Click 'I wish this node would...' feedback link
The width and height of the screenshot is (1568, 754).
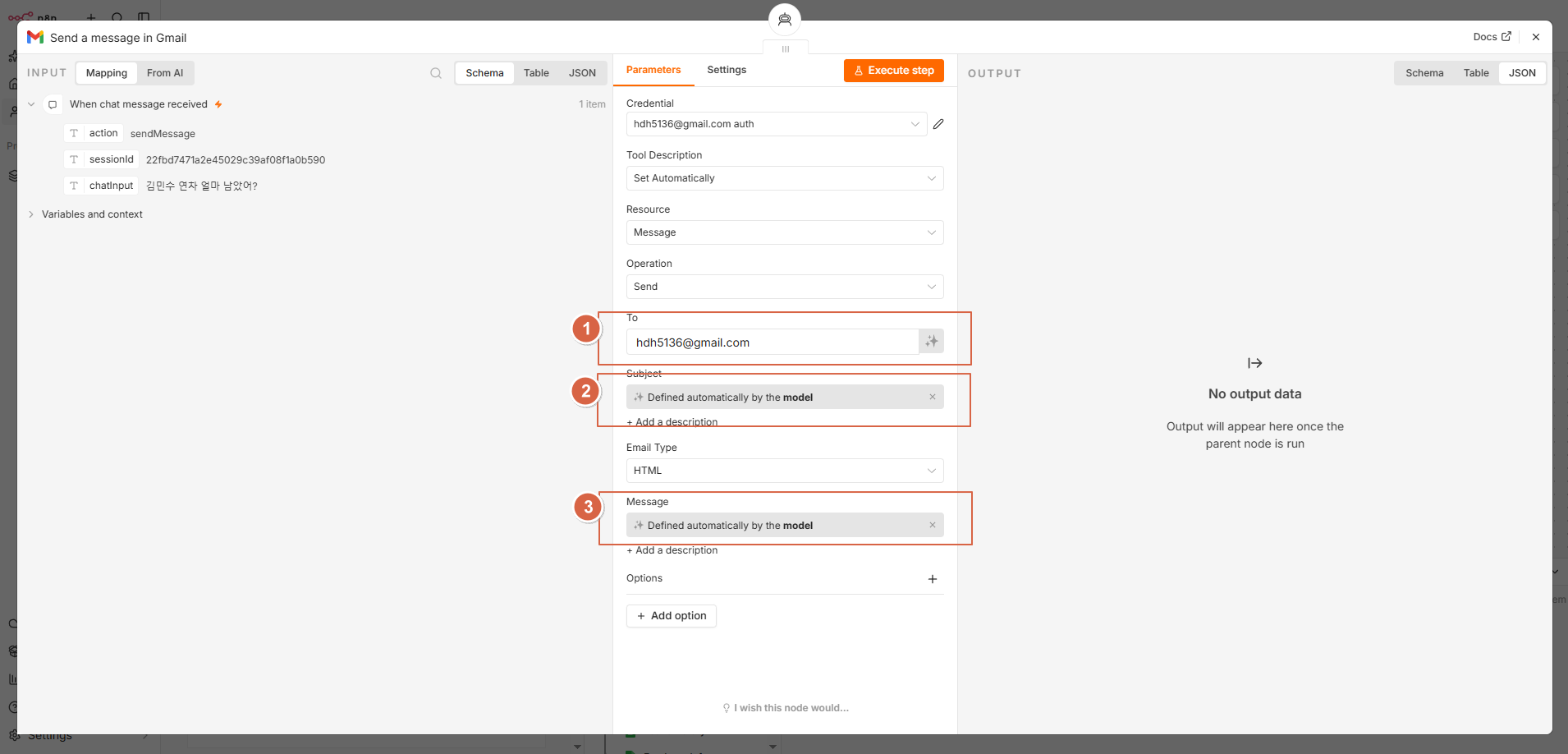(786, 708)
